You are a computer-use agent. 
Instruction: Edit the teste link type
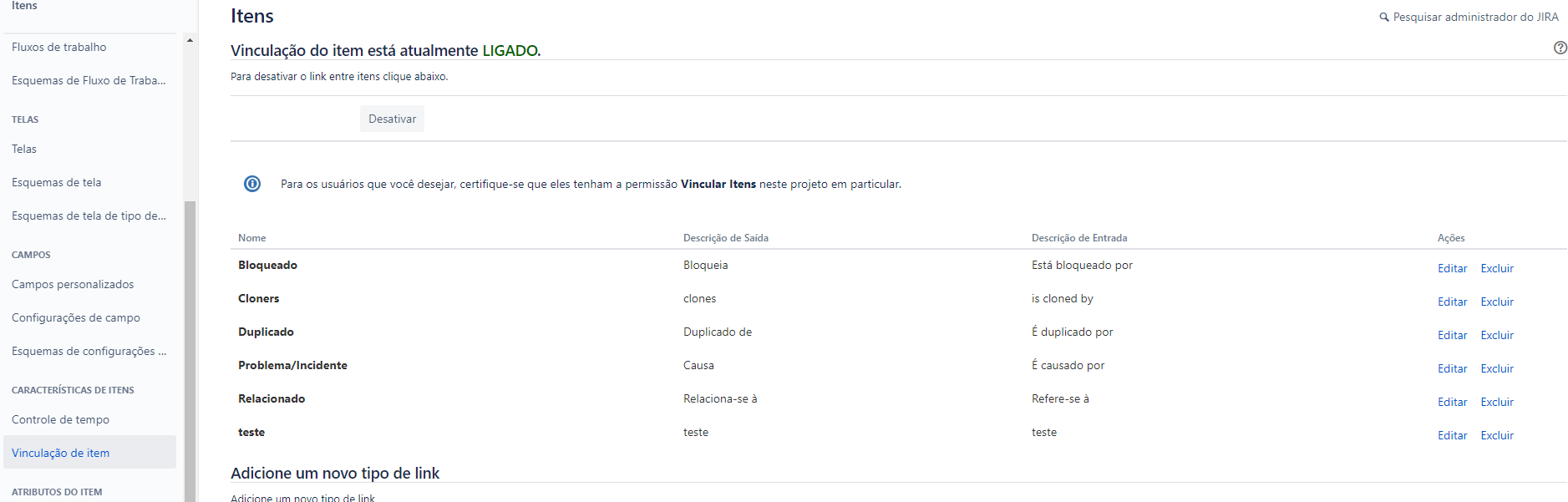point(1452,436)
